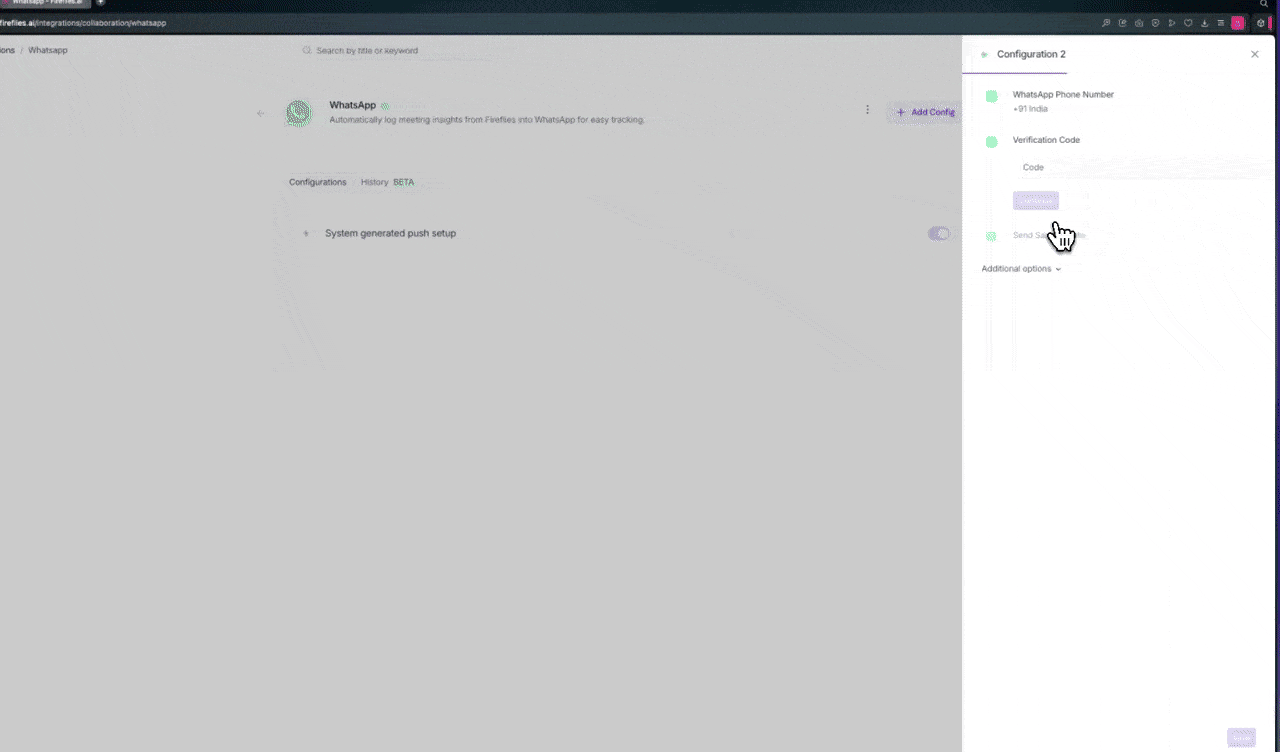Open the magnifier search icon in the top toolbar

pos(1106,23)
